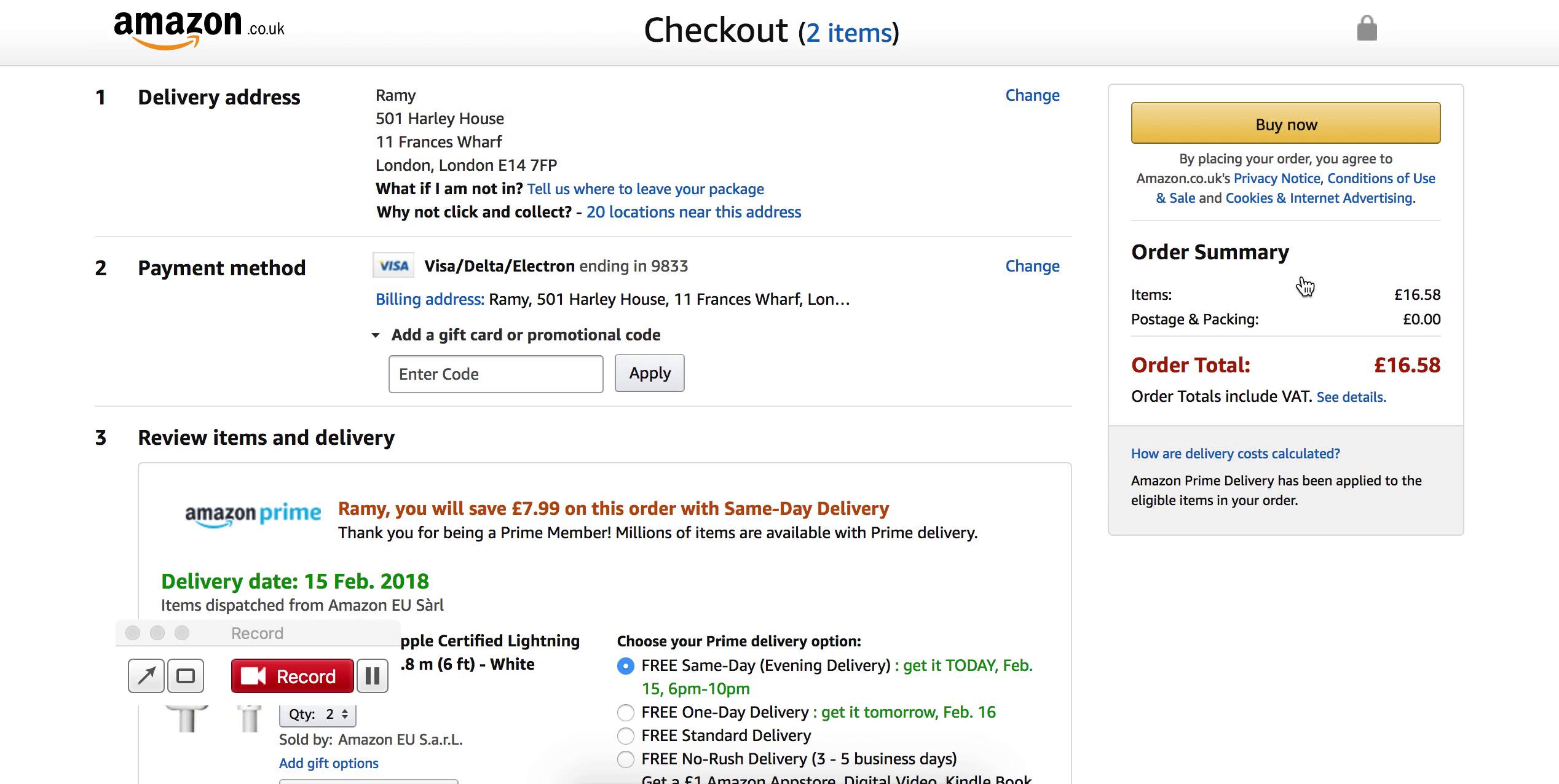Viewport: 1559px width, 784px height.
Task: Change the payment method
Action: (x=1032, y=267)
